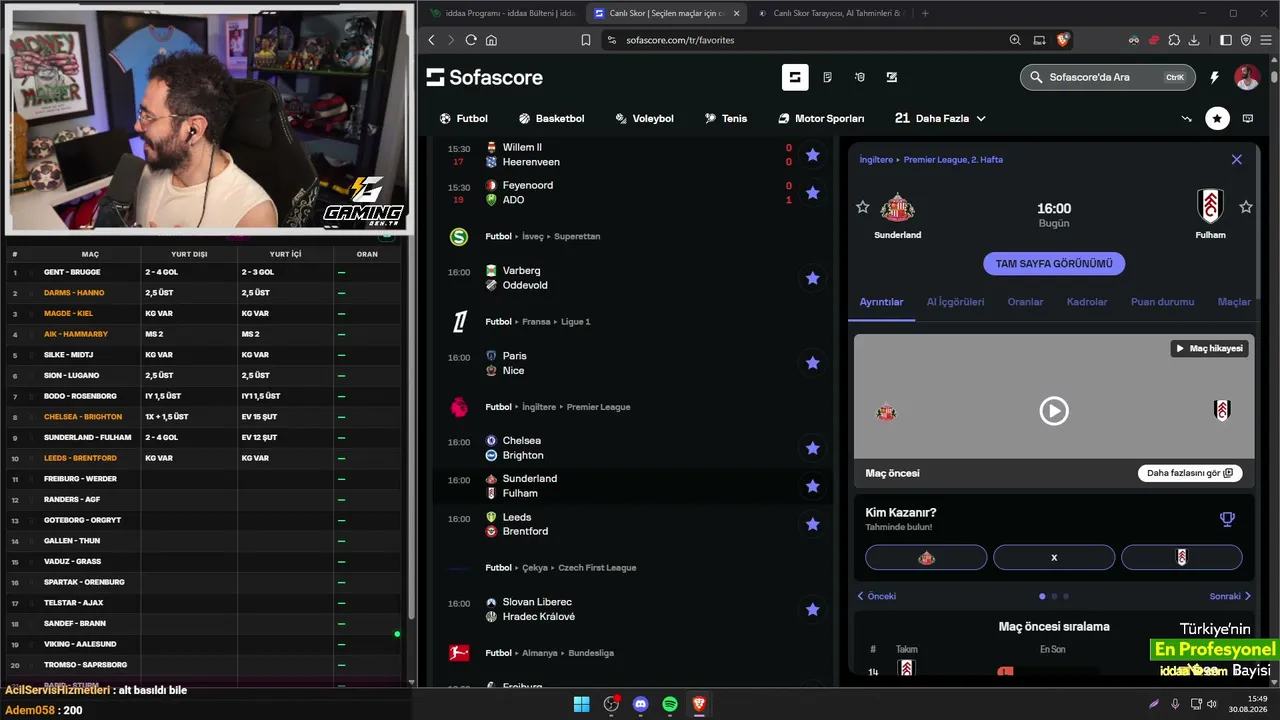Unfavorite the Varberg - Oddevold match

pyautogui.click(x=812, y=278)
